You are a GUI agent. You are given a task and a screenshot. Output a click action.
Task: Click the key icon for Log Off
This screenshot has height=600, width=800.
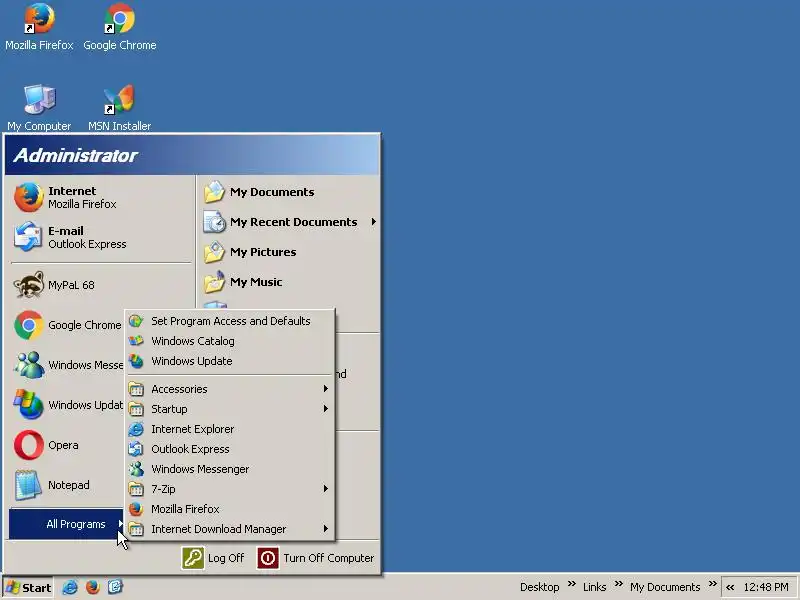pyautogui.click(x=193, y=558)
